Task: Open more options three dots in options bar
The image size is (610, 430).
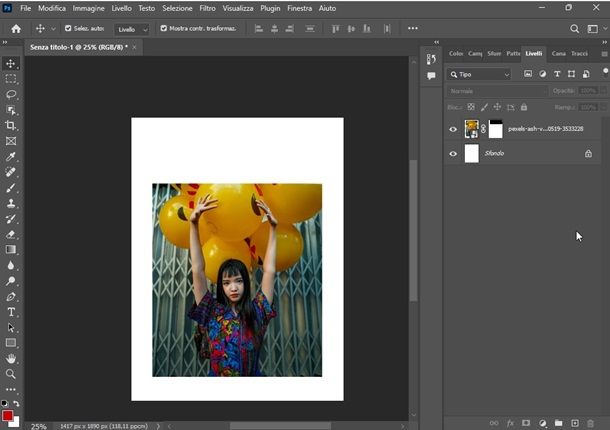Action: coord(413,28)
